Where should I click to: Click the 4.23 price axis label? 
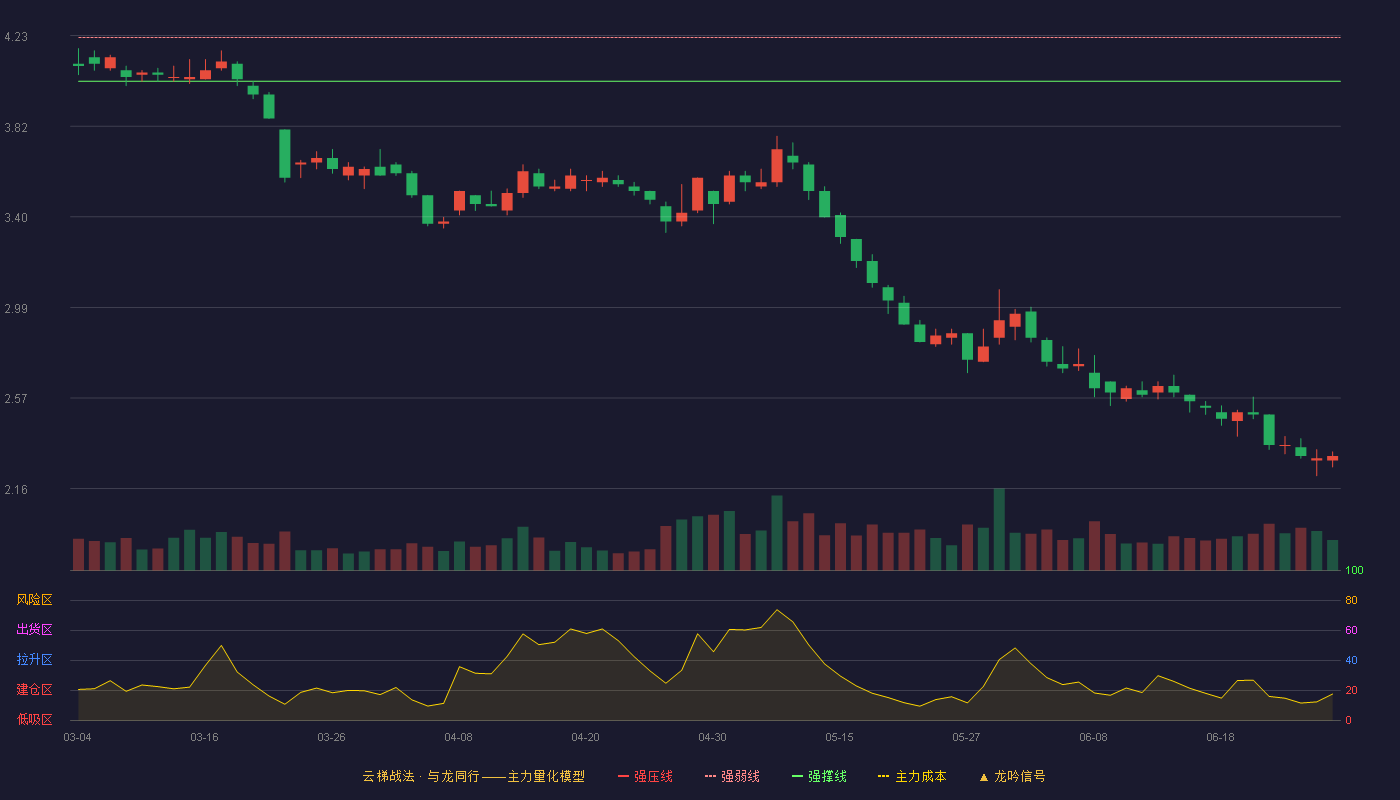coord(16,37)
